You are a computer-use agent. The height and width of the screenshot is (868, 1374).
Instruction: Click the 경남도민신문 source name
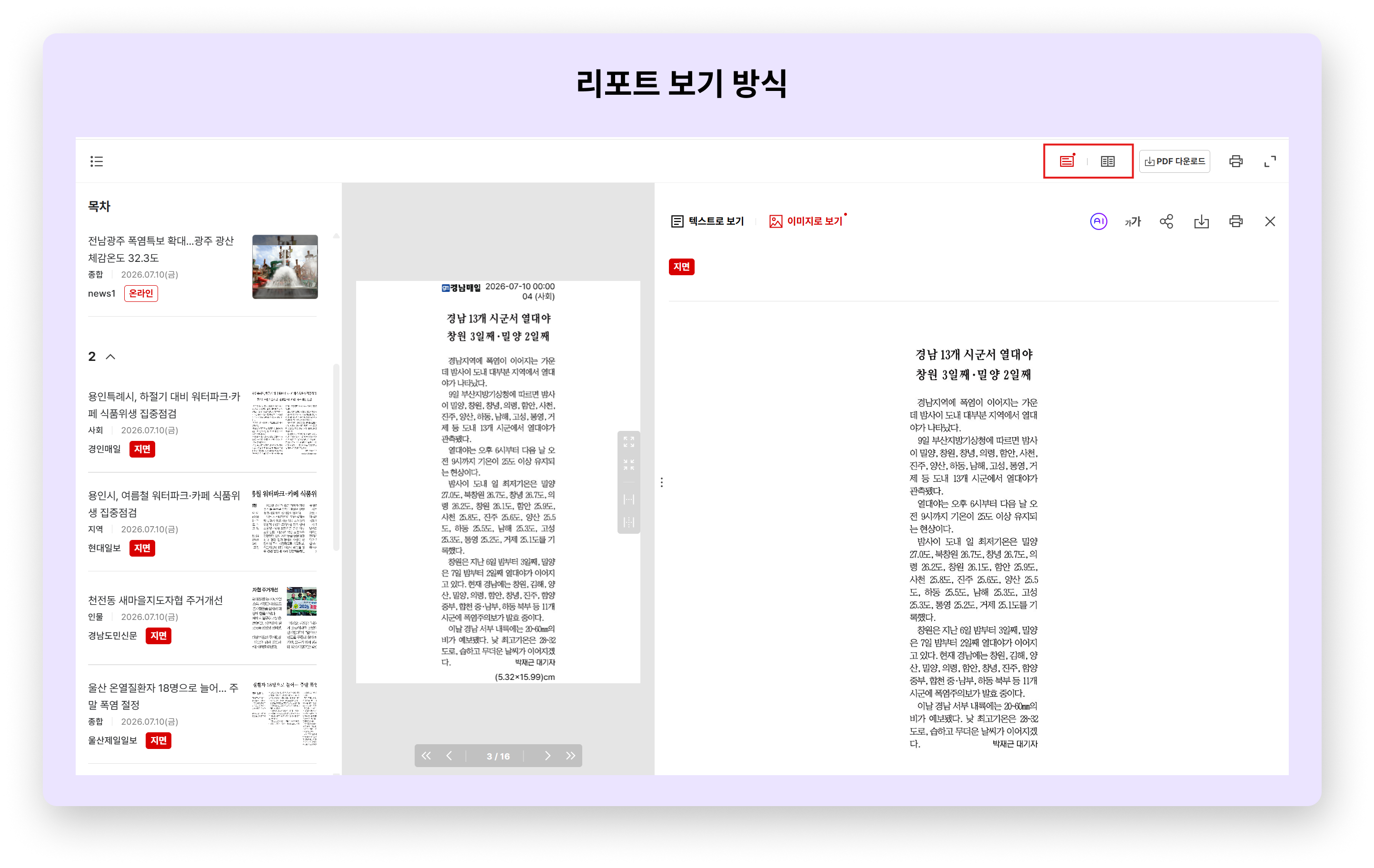112,636
